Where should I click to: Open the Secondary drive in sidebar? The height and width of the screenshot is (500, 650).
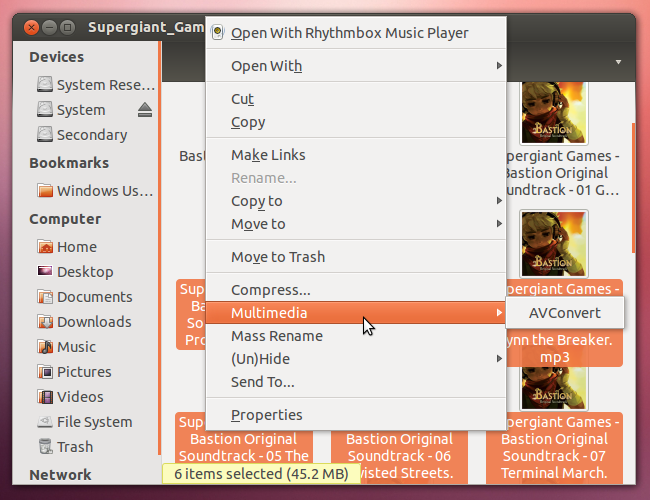click(92, 135)
